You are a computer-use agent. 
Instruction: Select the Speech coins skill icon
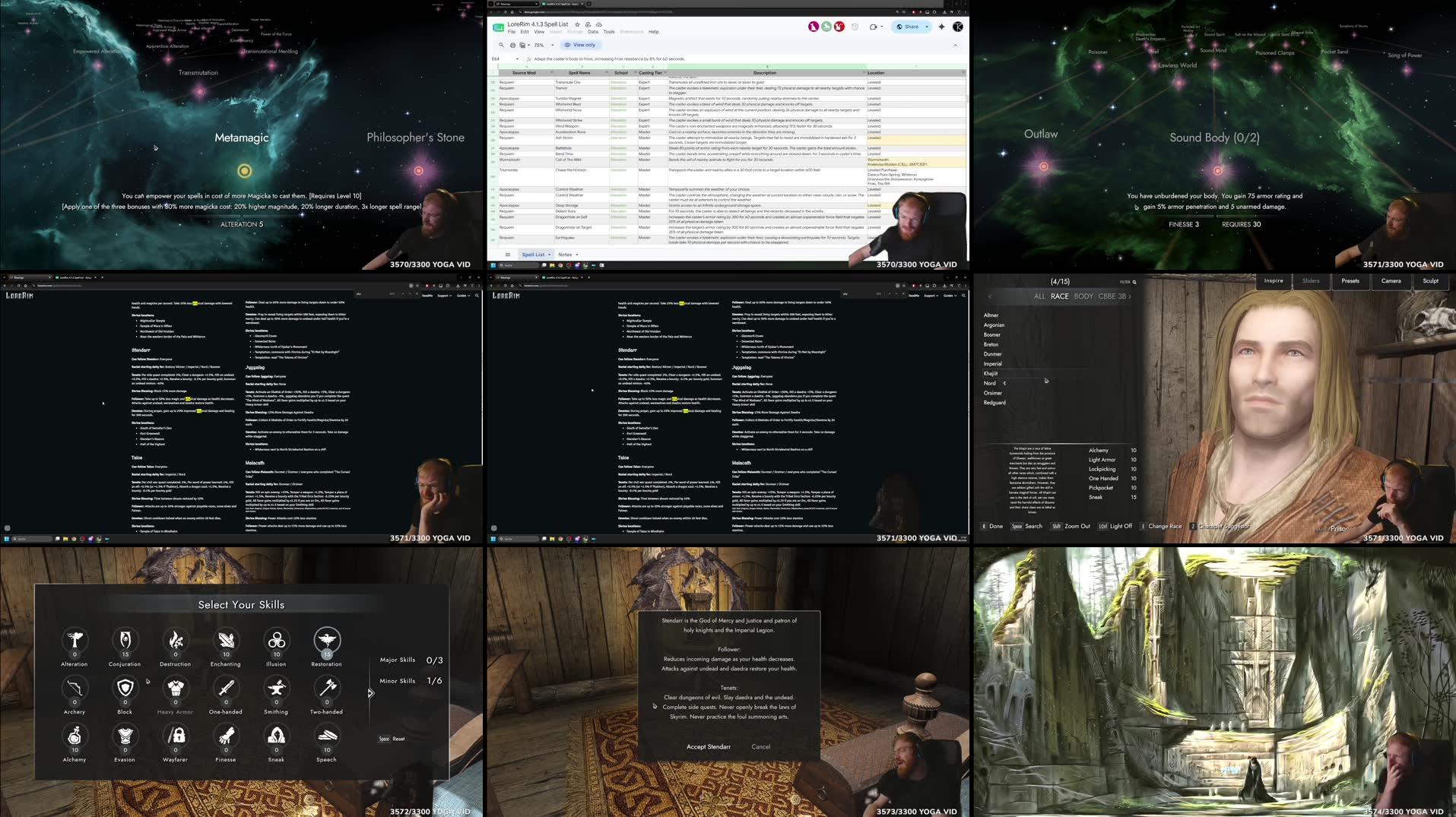[327, 736]
